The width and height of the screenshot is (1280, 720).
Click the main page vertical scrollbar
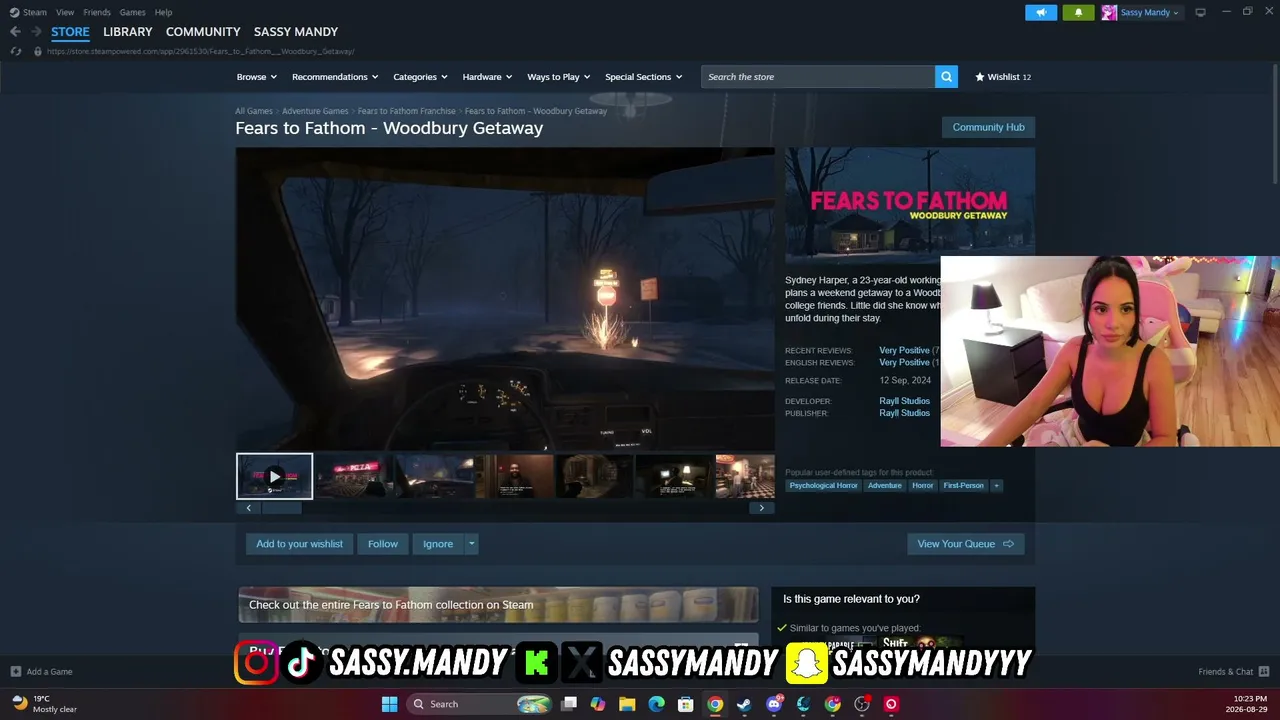click(x=1275, y=125)
